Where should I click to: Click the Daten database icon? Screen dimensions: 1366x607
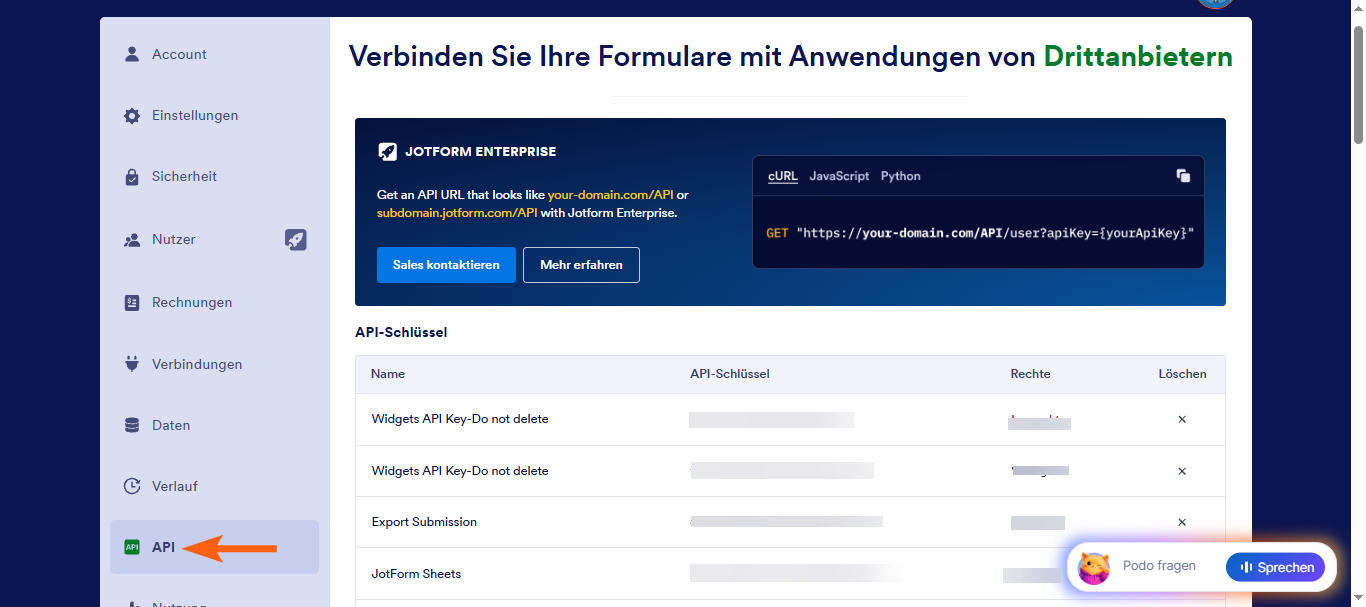click(132, 425)
